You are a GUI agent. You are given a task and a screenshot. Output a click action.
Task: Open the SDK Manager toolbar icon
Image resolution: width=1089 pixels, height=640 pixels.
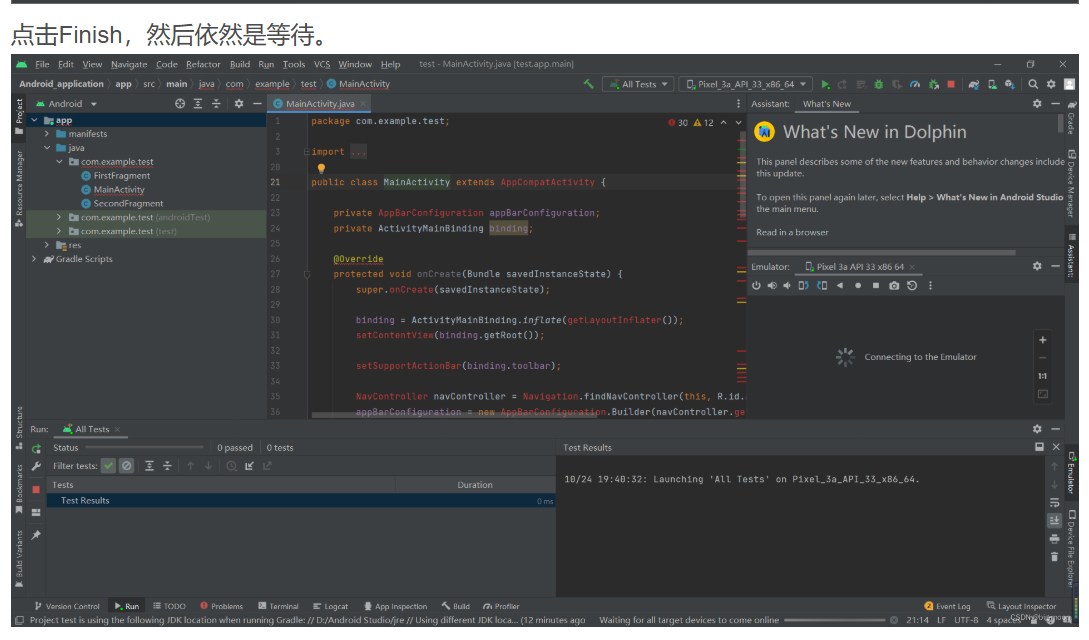(x=1010, y=84)
